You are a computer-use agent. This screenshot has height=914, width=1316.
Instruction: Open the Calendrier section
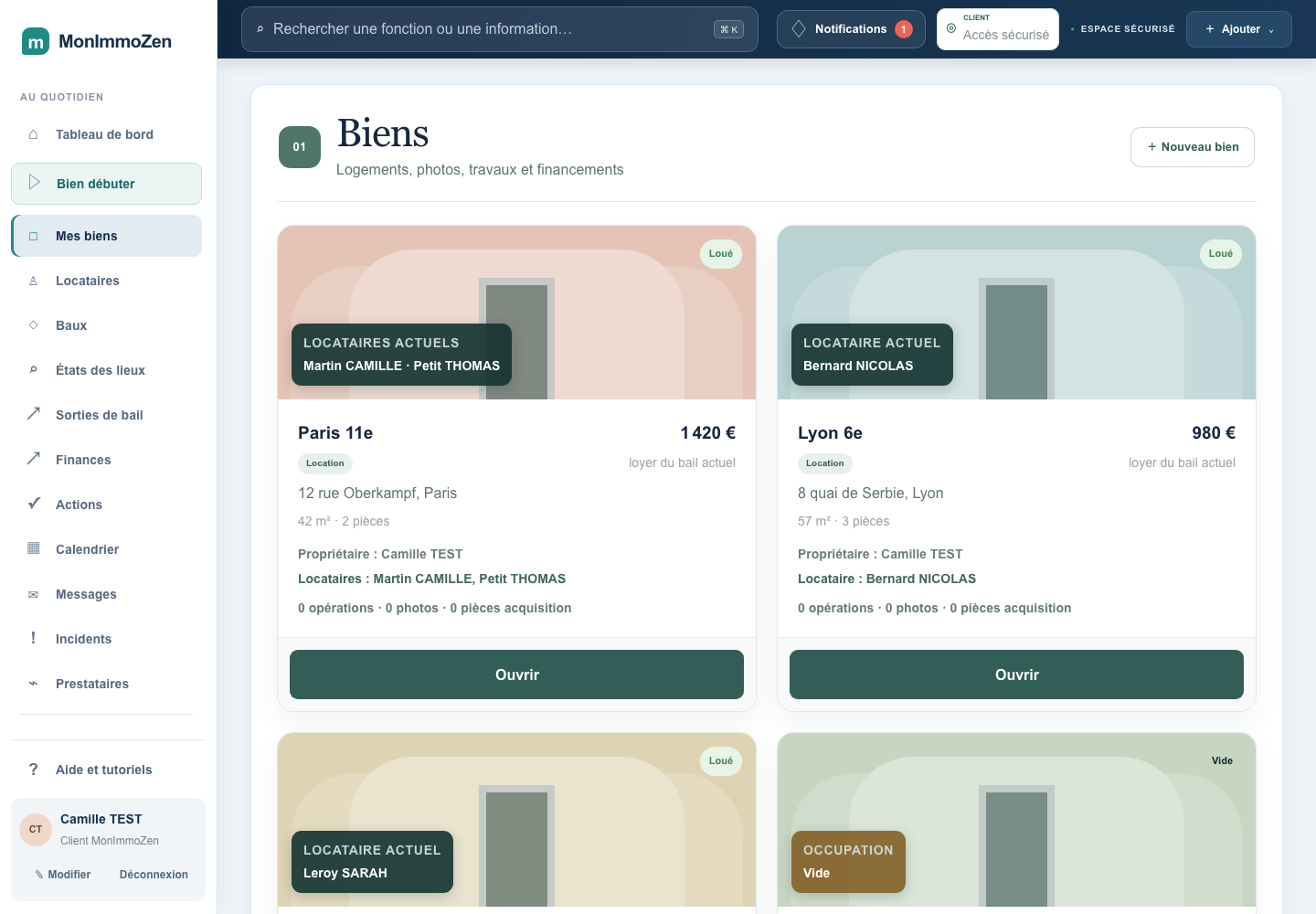coord(106,549)
